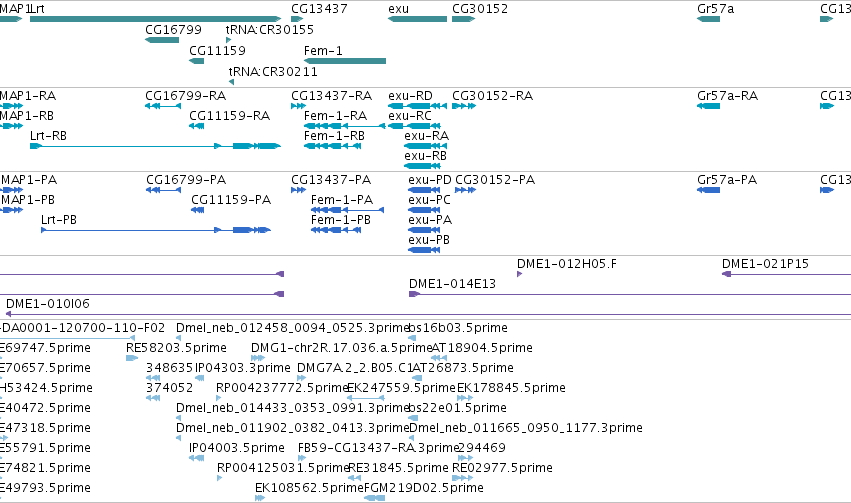This screenshot has height=503, width=851.
Task: Click the exu-RA transcript
Action: pos(426,146)
